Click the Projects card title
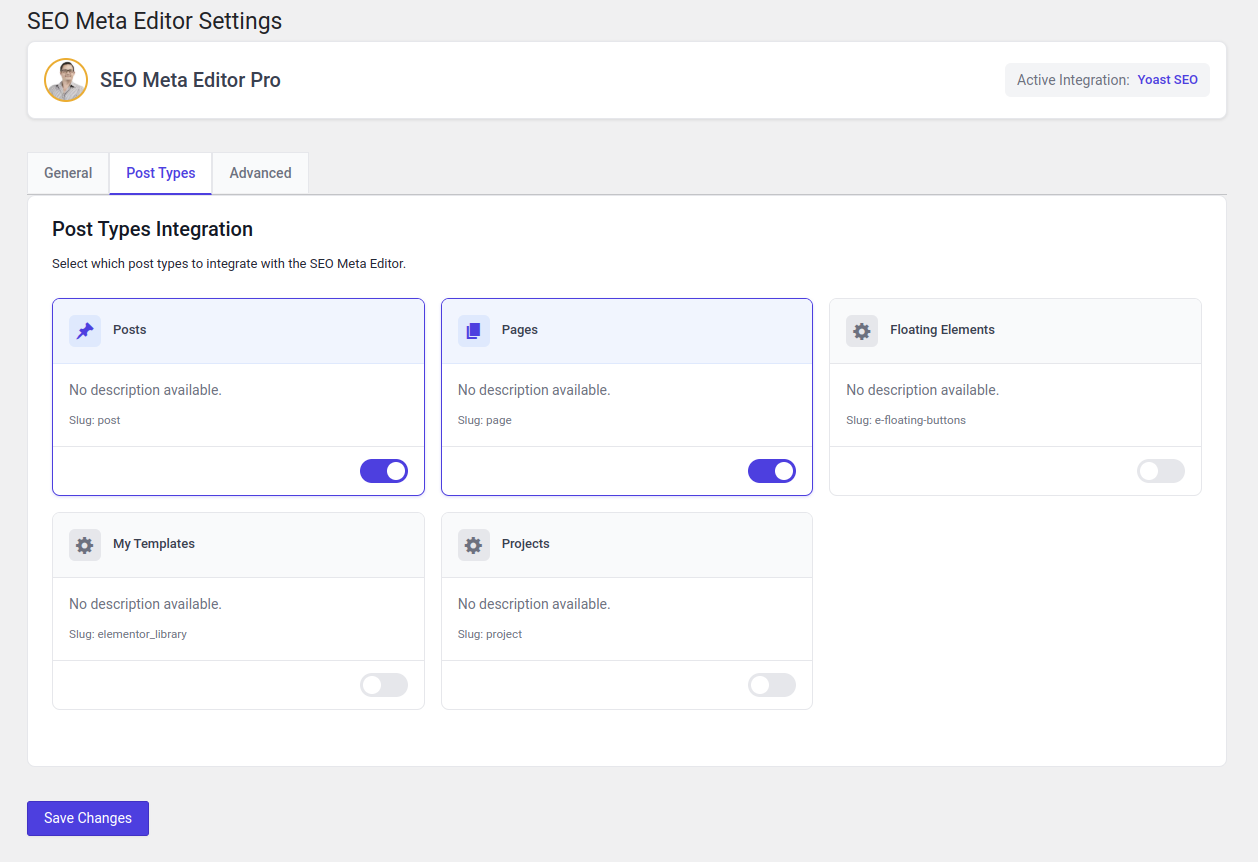This screenshot has width=1258, height=862. 526,544
